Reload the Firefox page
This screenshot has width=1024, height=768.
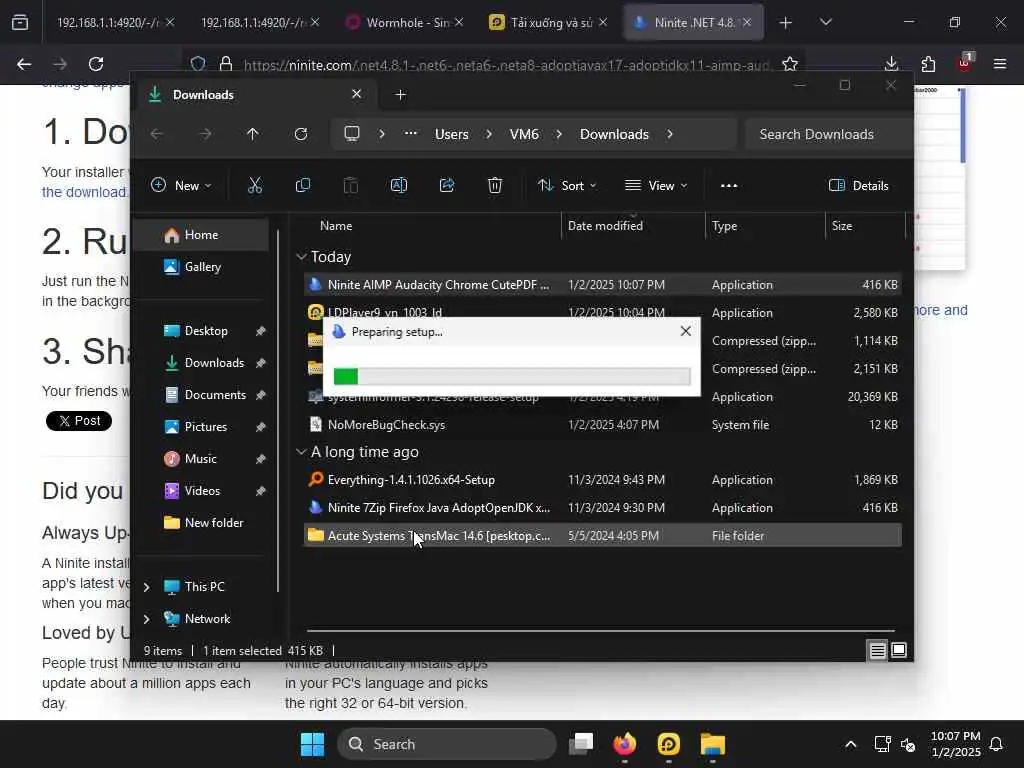pos(96,64)
